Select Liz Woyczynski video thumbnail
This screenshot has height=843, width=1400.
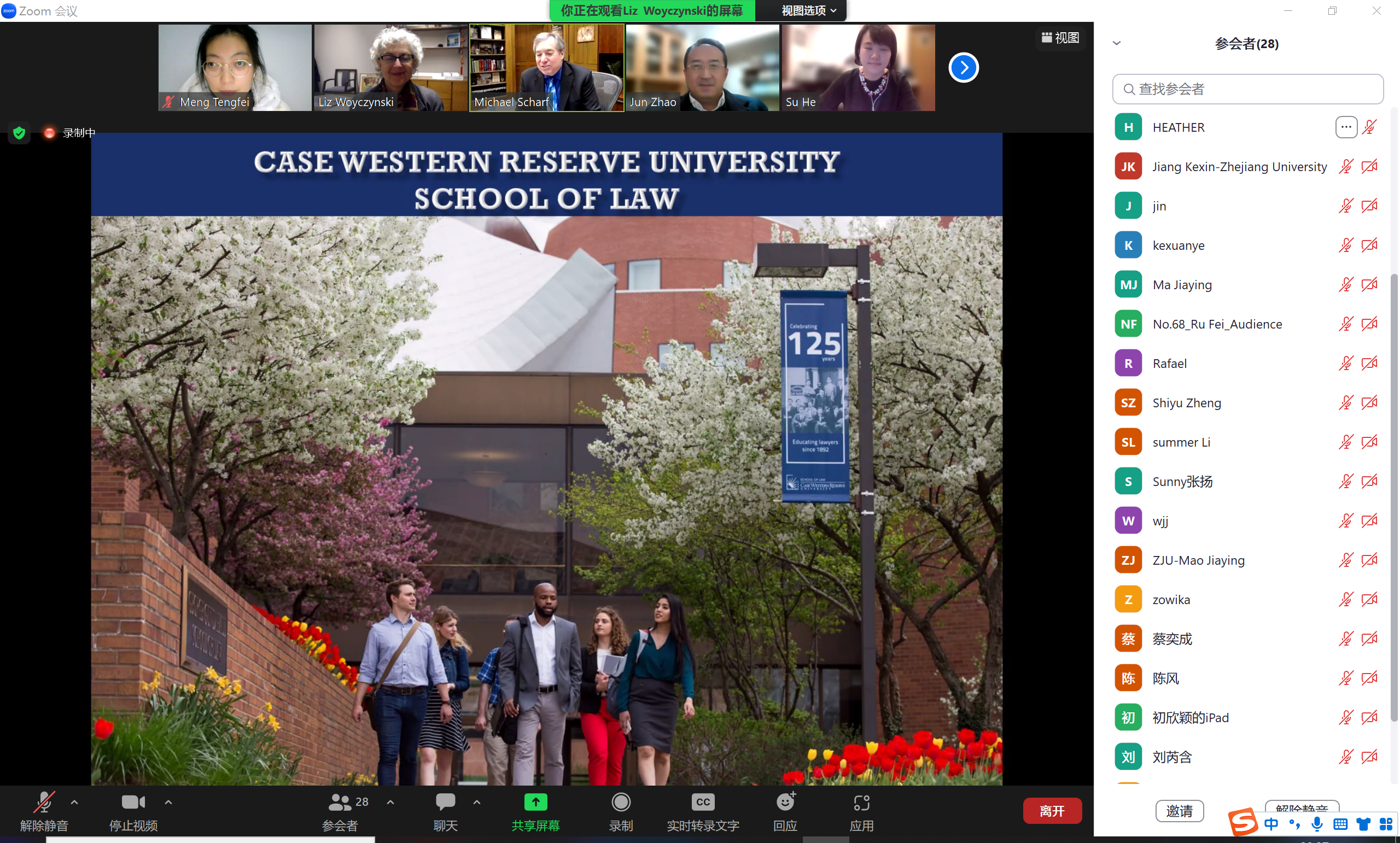(390, 68)
